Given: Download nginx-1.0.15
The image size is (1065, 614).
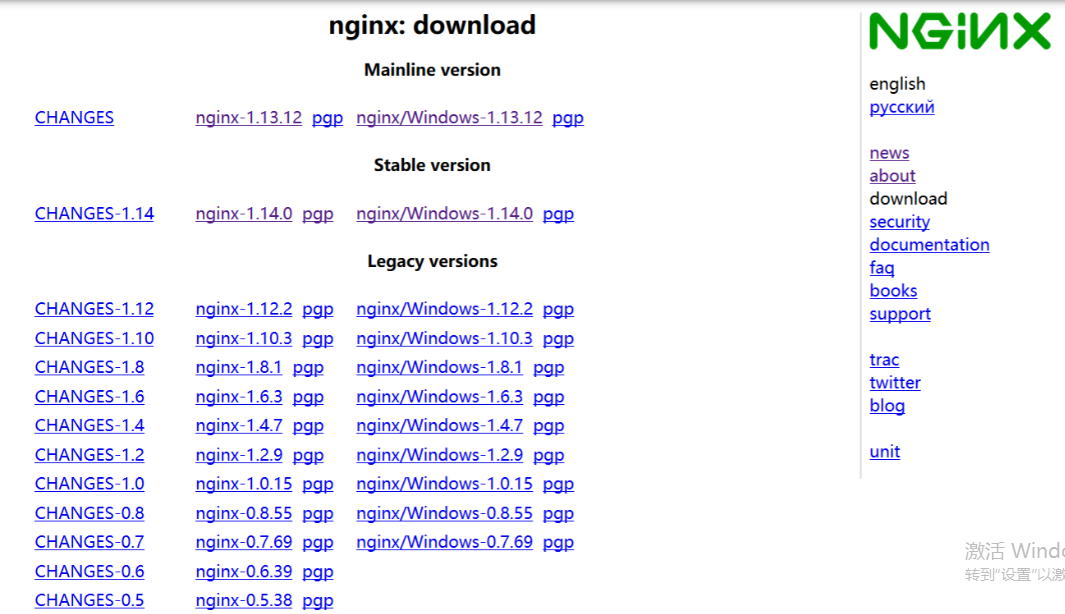Looking at the screenshot, I should click(244, 484).
